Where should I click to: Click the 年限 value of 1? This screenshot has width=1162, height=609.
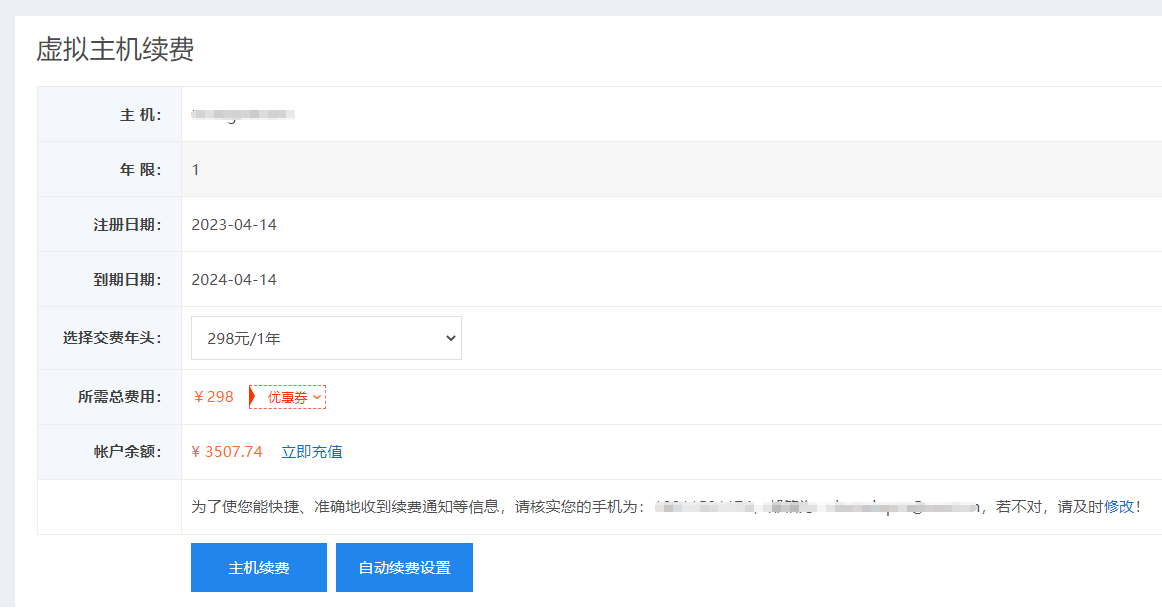(196, 170)
